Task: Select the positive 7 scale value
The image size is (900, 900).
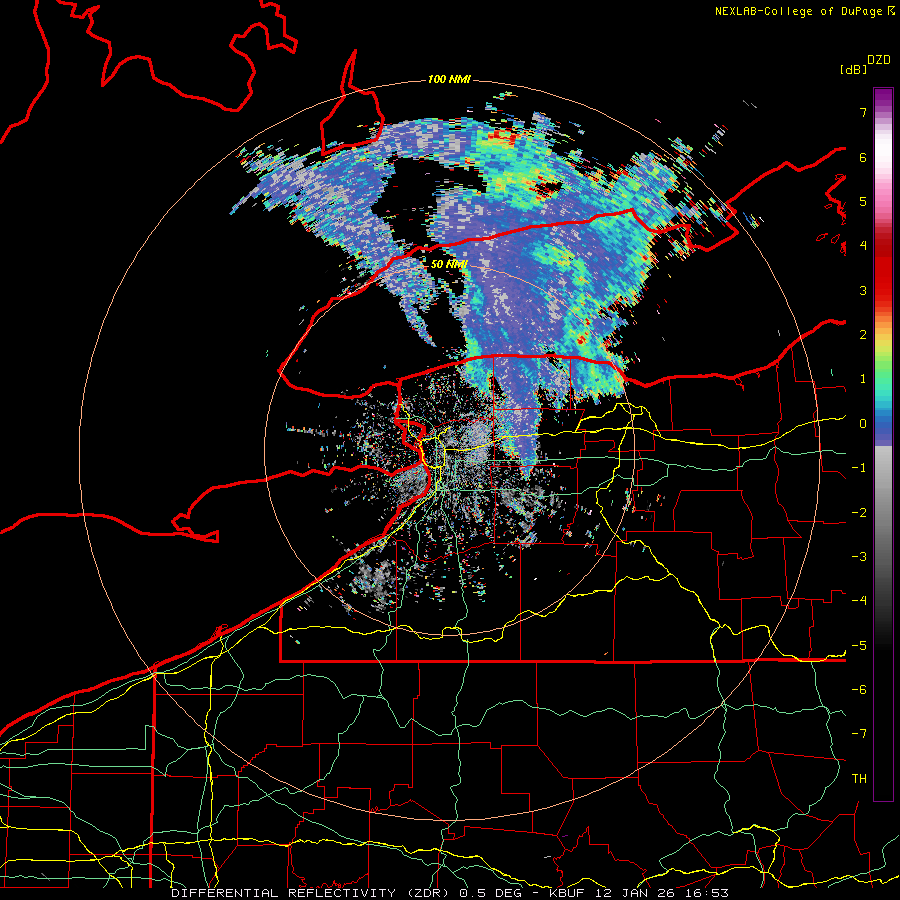Action: pos(863,112)
